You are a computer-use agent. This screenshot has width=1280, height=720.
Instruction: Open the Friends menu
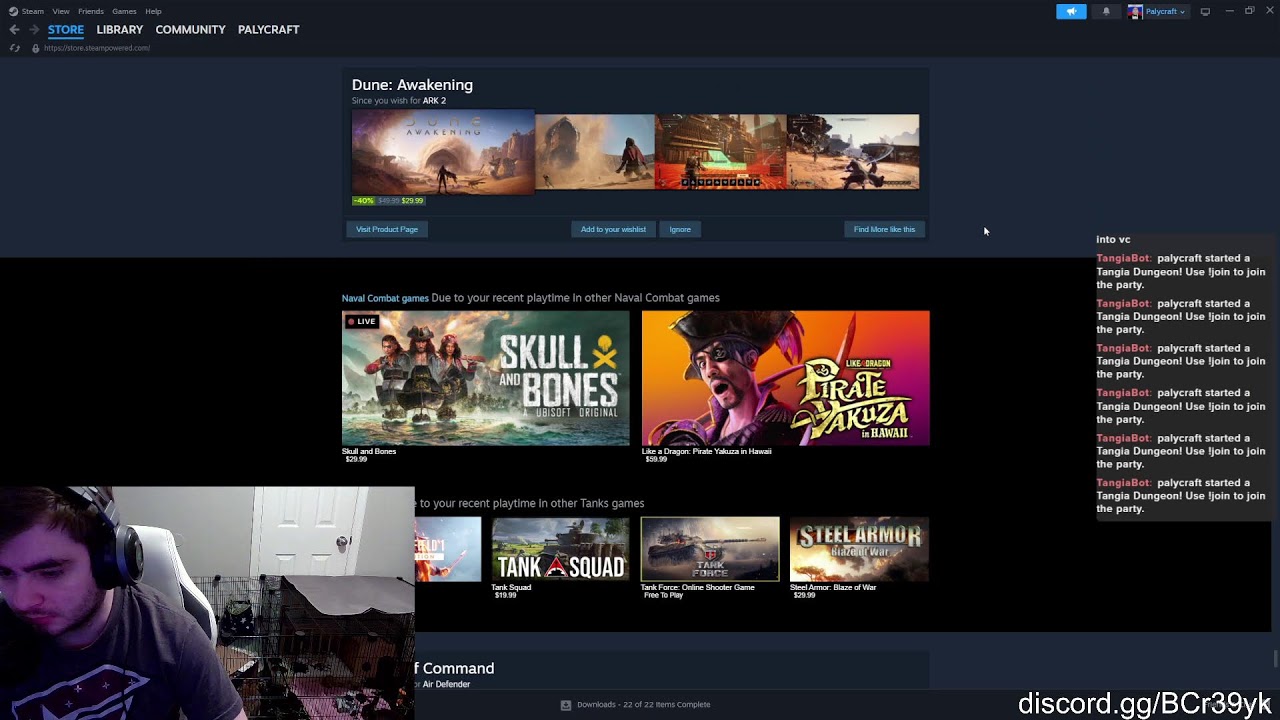91,11
